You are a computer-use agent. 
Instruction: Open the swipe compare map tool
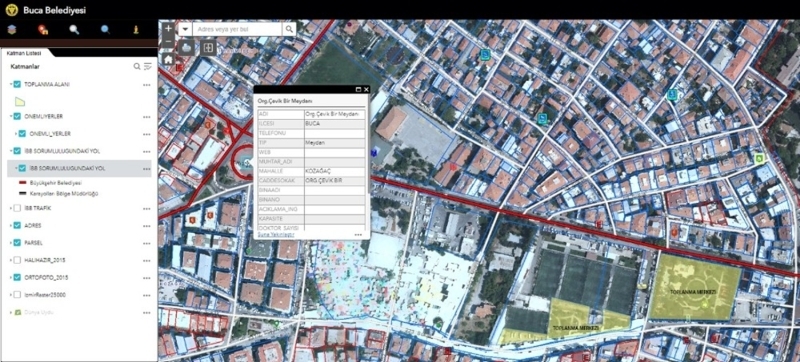pyautogui.click(x=208, y=48)
